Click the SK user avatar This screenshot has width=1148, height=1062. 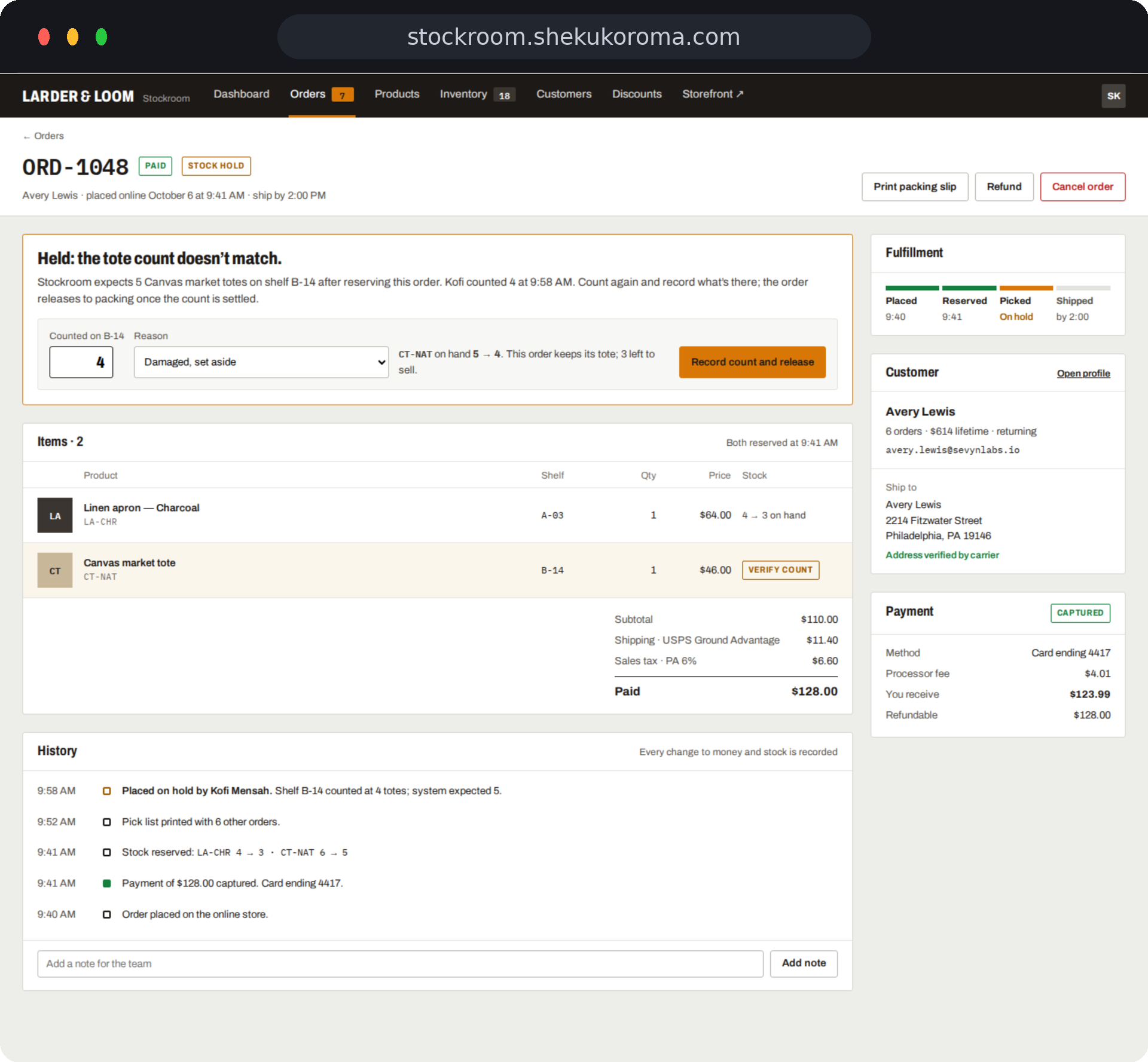[x=1113, y=96]
